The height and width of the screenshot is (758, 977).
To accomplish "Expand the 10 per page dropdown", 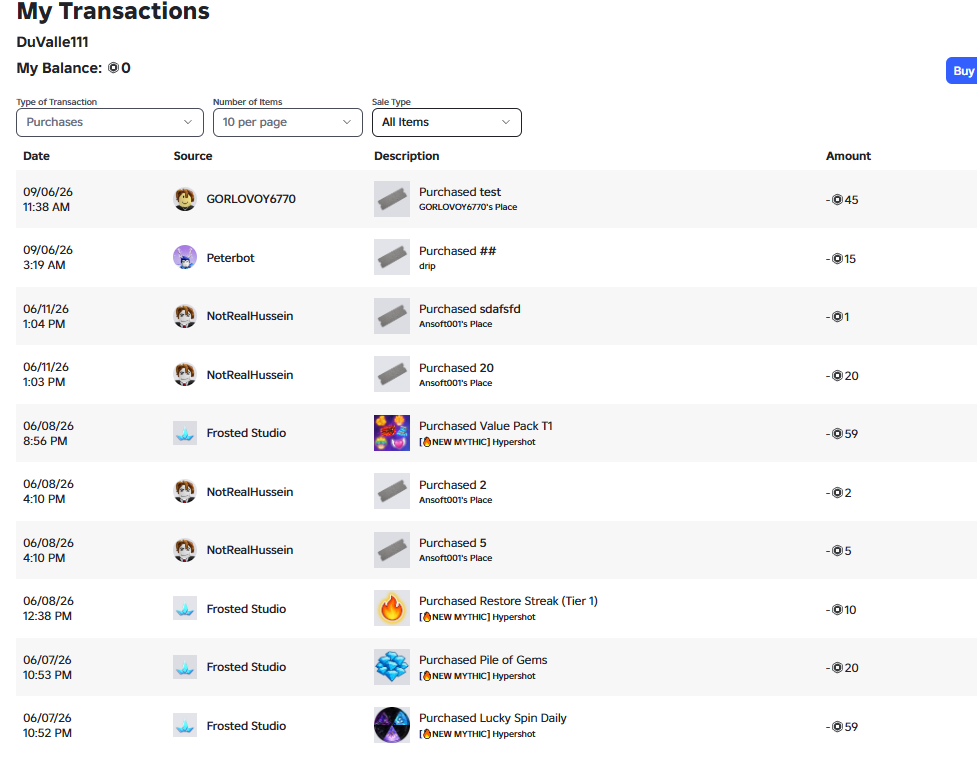I will pos(288,122).
